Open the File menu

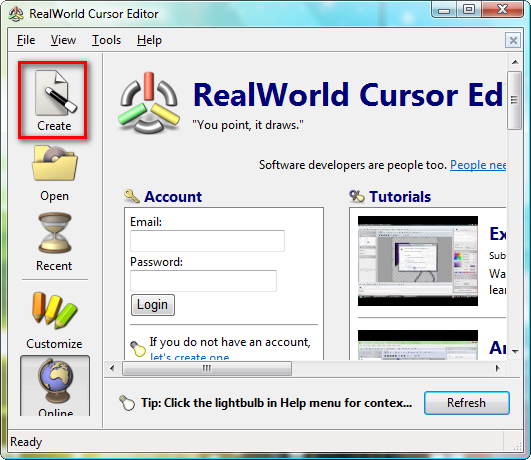pos(26,40)
